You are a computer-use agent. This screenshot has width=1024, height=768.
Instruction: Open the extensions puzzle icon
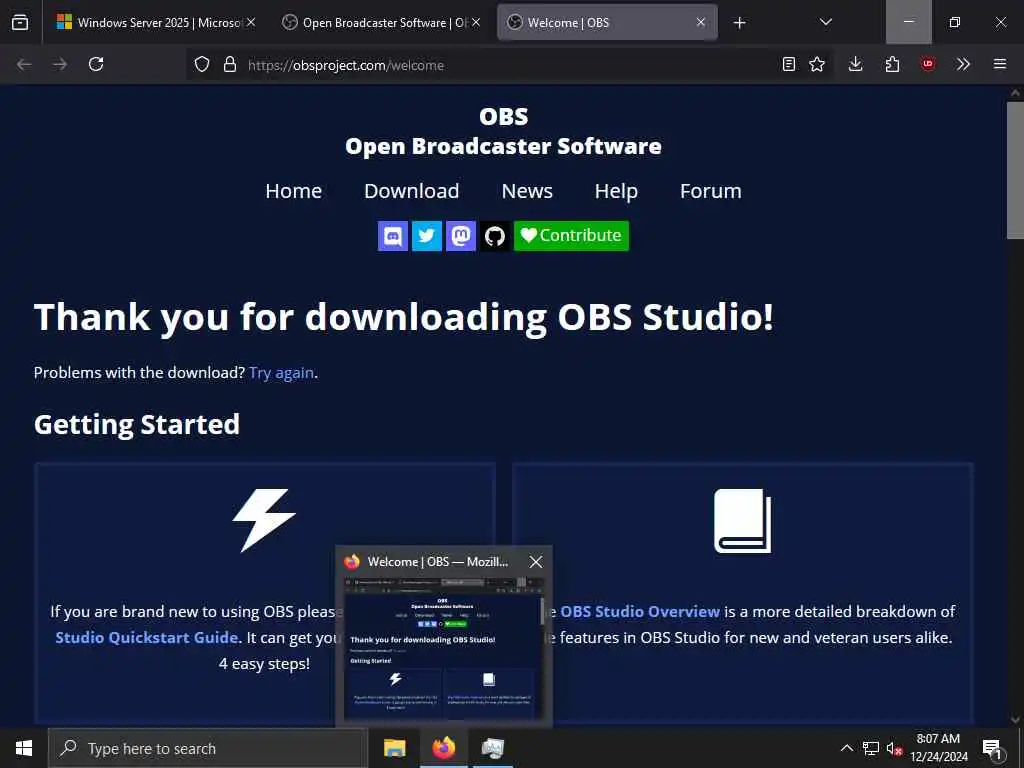coord(892,64)
